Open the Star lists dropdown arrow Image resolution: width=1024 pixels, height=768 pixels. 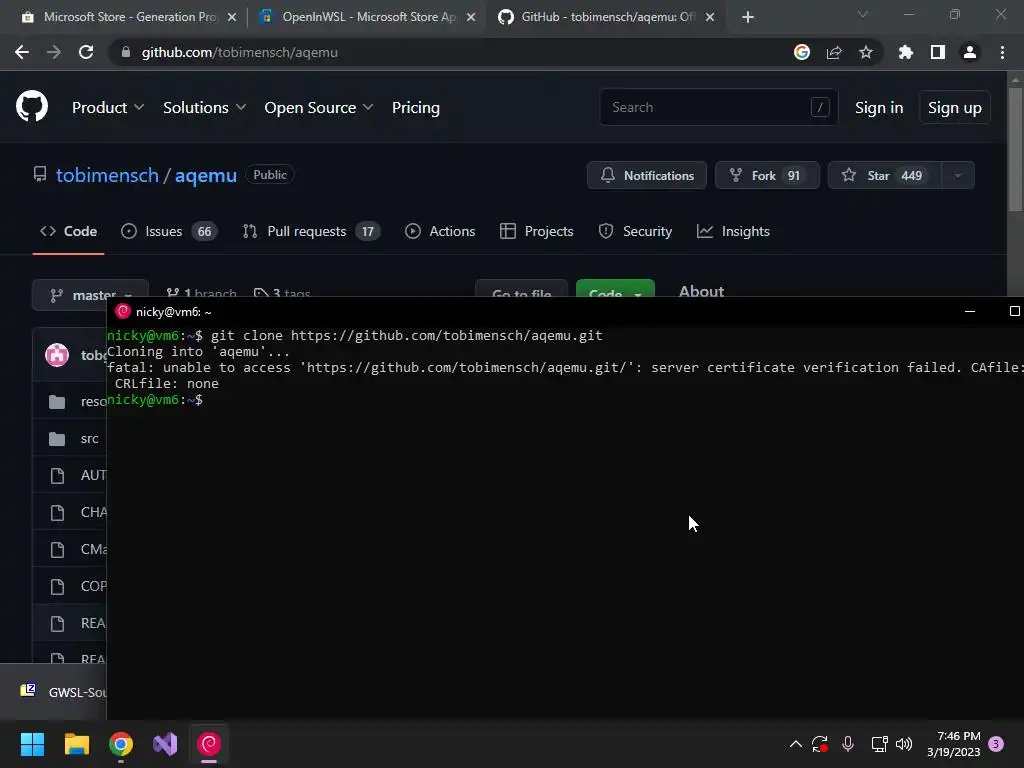click(x=957, y=175)
